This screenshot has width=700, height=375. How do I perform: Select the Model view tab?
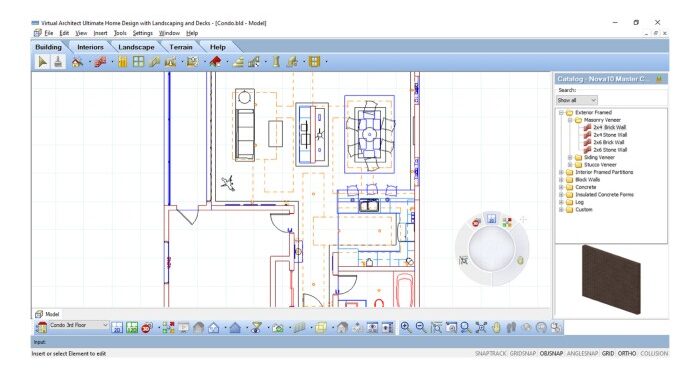point(47,314)
